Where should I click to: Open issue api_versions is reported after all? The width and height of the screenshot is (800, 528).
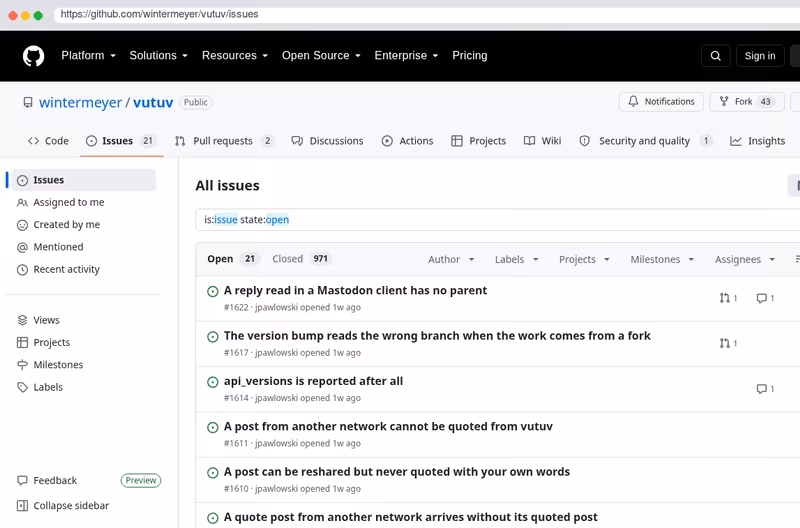pyautogui.click(x=313, y=382)
